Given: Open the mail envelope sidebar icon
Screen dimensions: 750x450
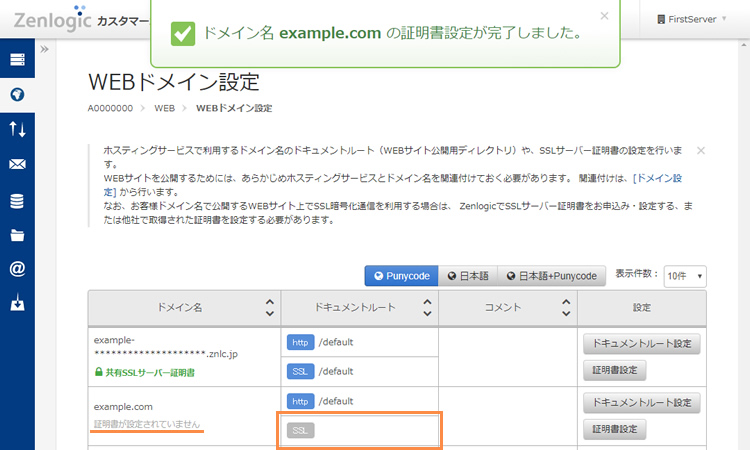Looking at the screenshot, I should click(x=17, y=165).
